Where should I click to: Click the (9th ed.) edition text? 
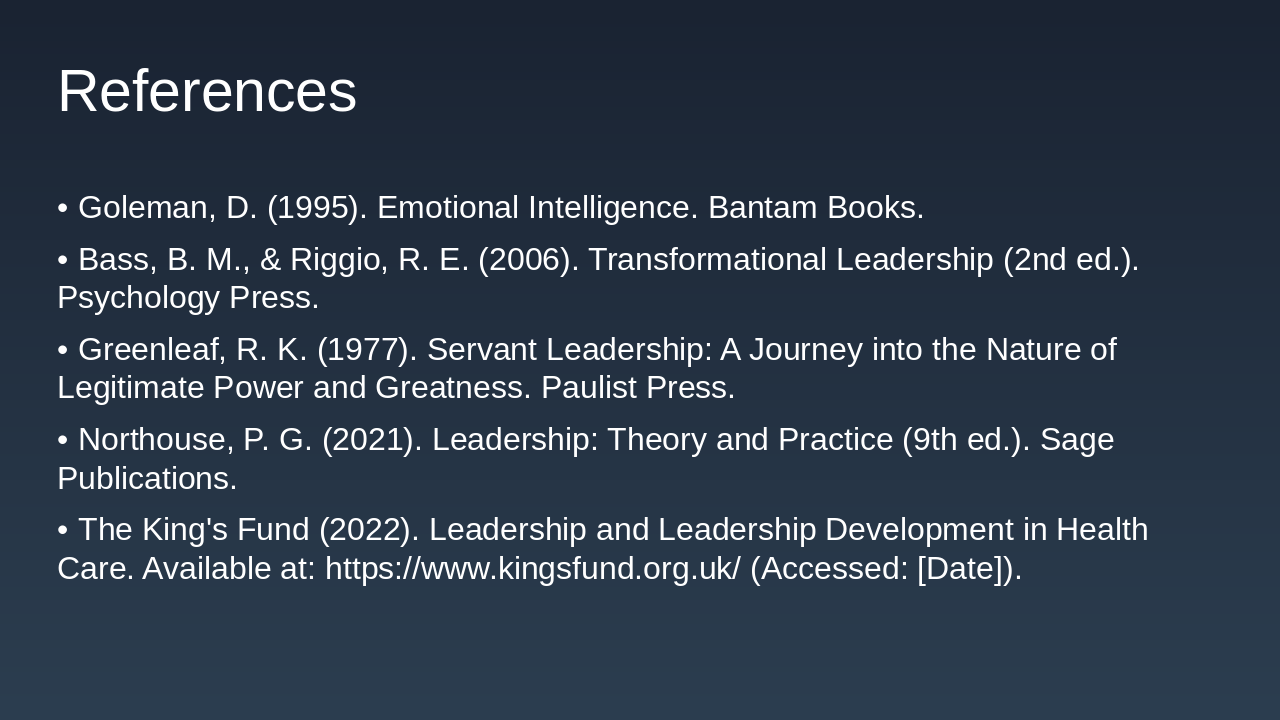tap(965, 440)
